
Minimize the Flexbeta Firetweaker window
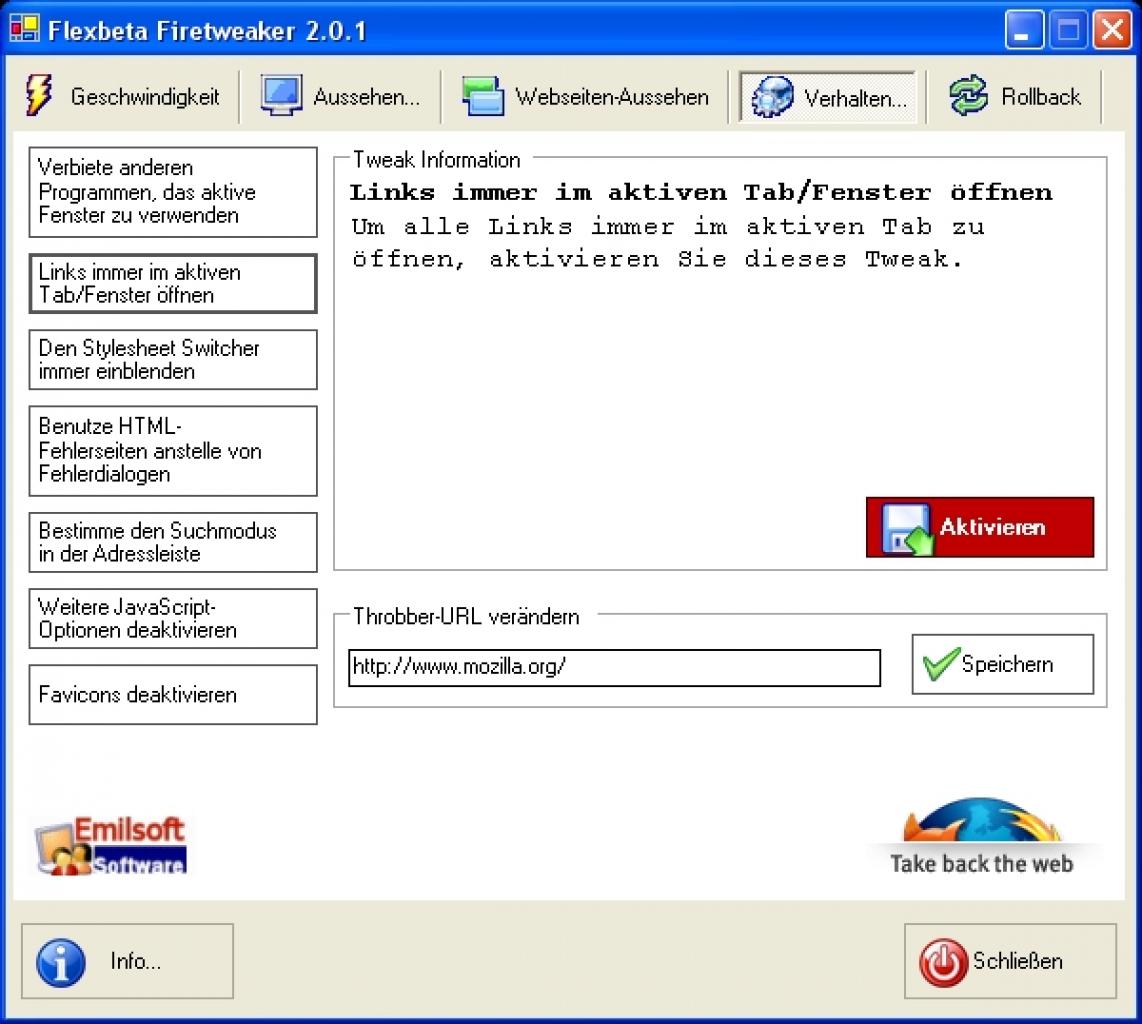(1023, 31)
